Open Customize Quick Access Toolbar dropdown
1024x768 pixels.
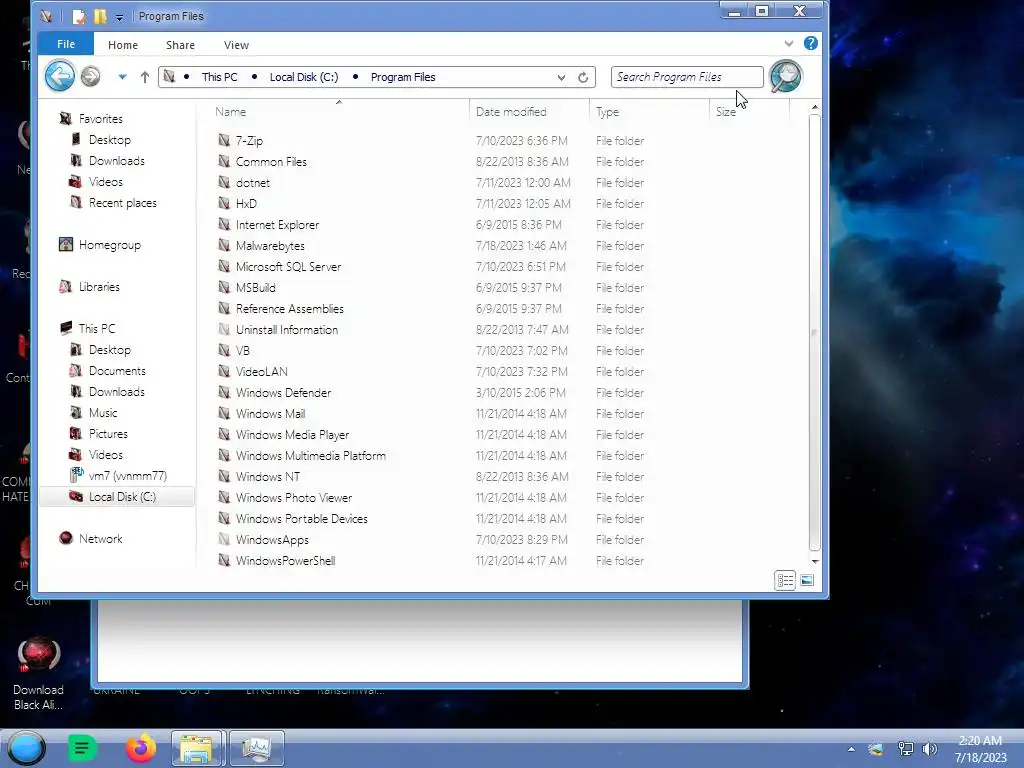click(x=119, y=18)
